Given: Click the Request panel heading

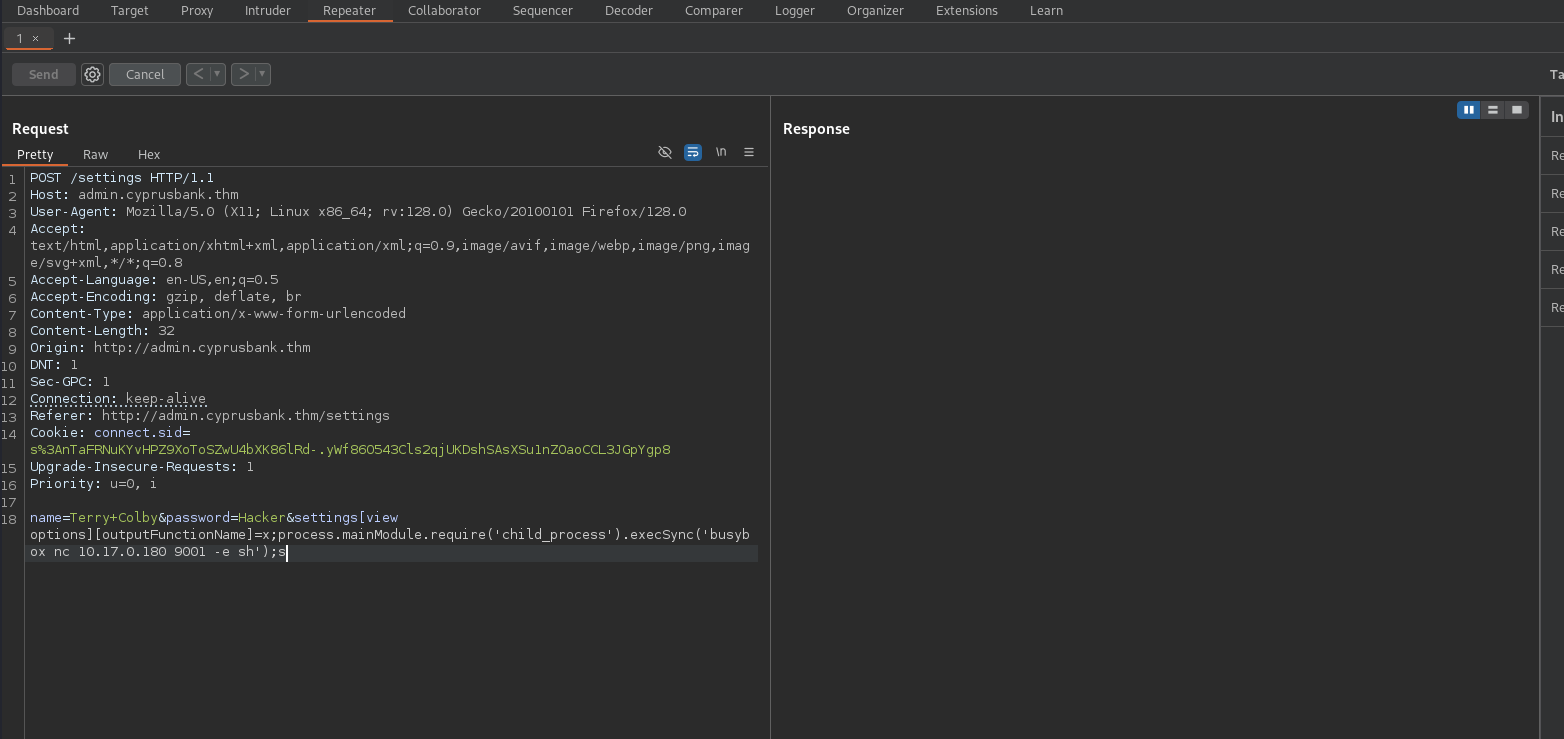Looking at the screenshot, I should click(40, 129).
